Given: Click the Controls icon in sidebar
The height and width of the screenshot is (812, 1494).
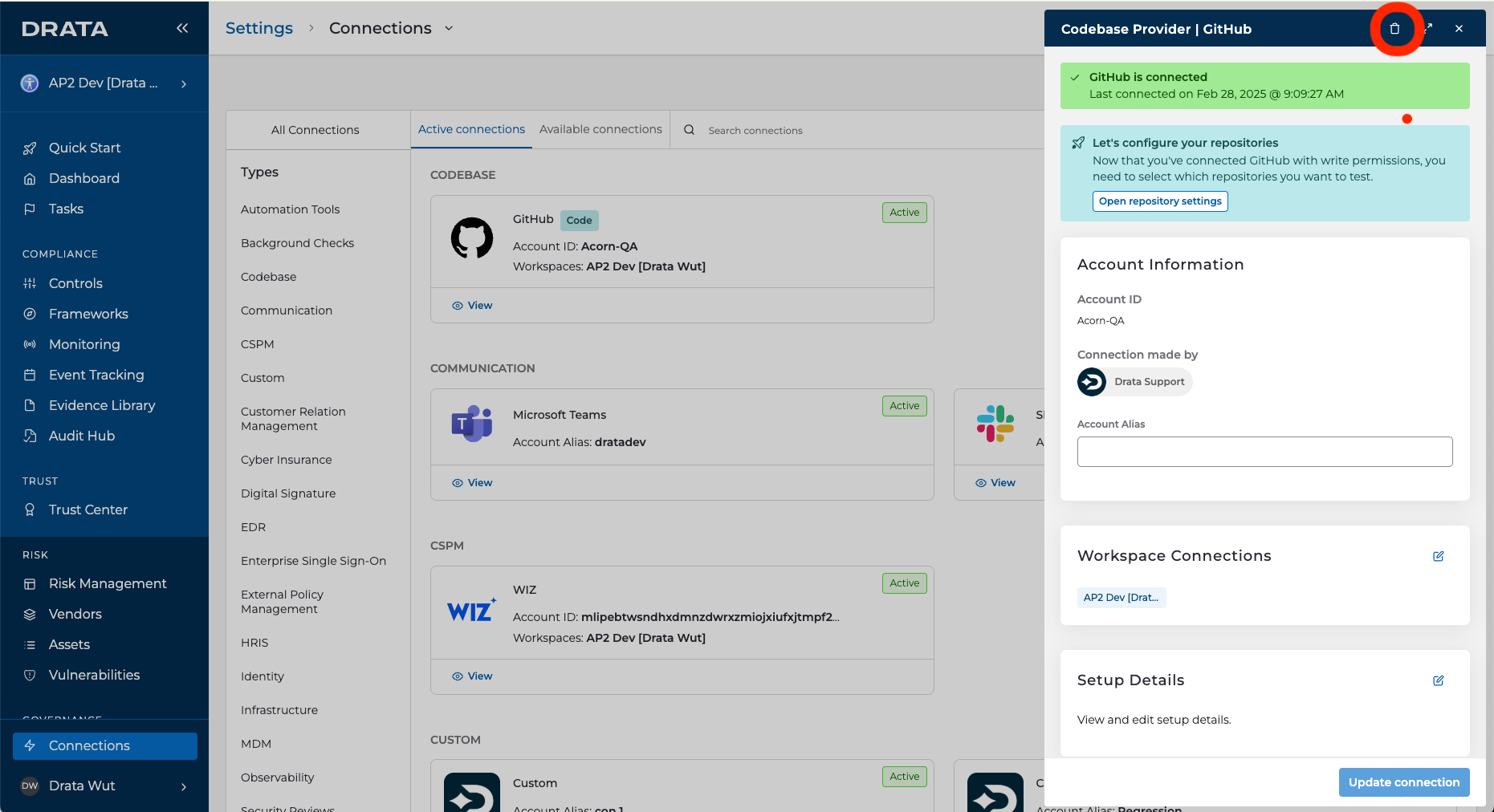Looking at the screenshot, I should (x=30, y=283).
